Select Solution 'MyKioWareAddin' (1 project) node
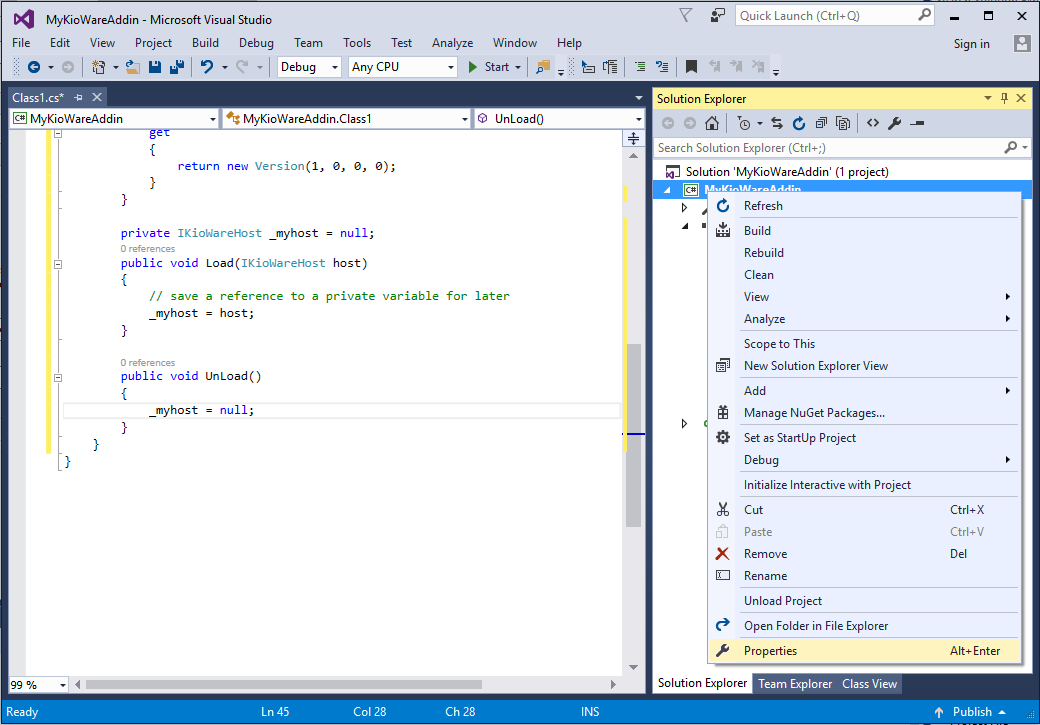This screenshot has width=1040, height=725. 787,172
